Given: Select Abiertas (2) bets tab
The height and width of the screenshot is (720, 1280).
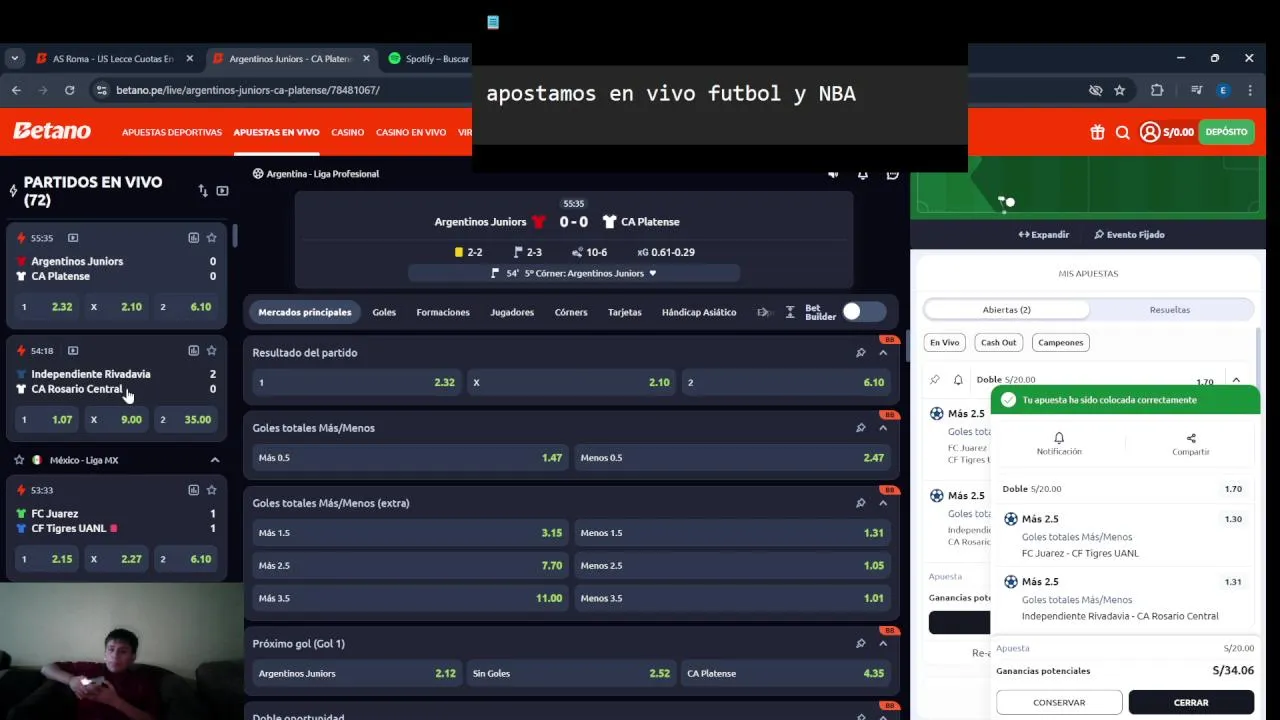Looking at the screenshot, I should pyautogui.click(x=1006, y=310).
